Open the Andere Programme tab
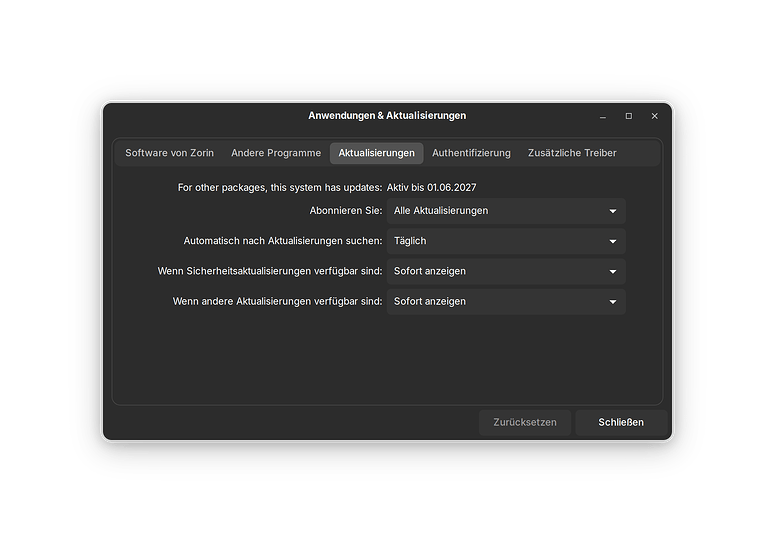This screenshot has width=775, height=543. pyautogui.click(x=276, y=153)
